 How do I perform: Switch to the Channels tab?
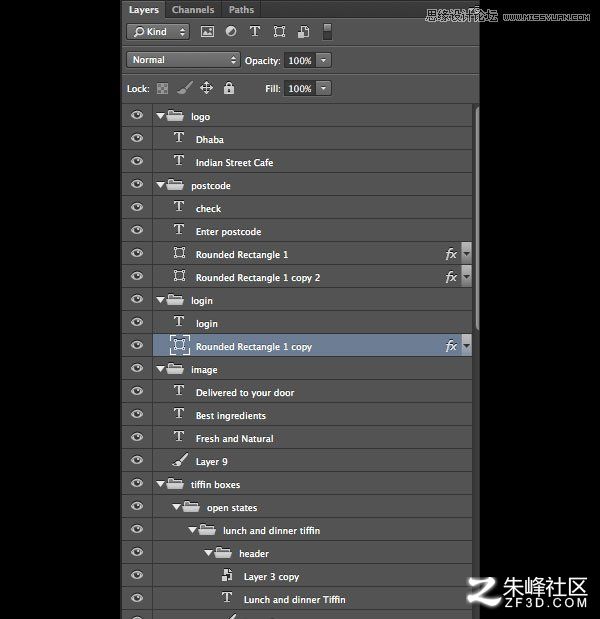point(193,9)
